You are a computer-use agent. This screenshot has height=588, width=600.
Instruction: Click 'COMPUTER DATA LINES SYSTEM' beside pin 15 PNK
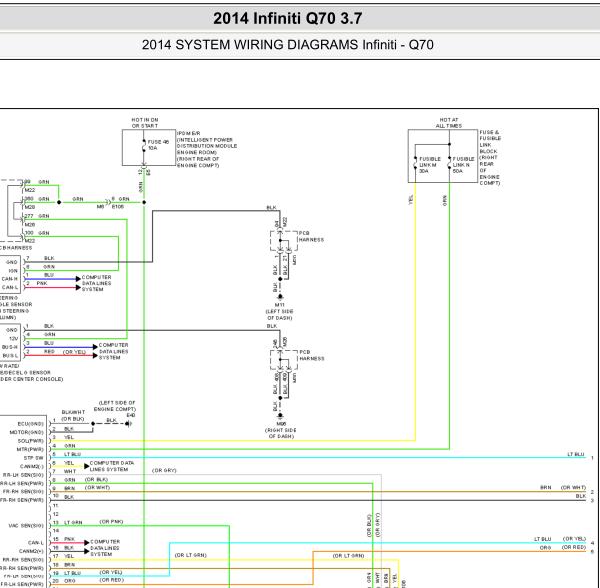[x=105, y=548]
